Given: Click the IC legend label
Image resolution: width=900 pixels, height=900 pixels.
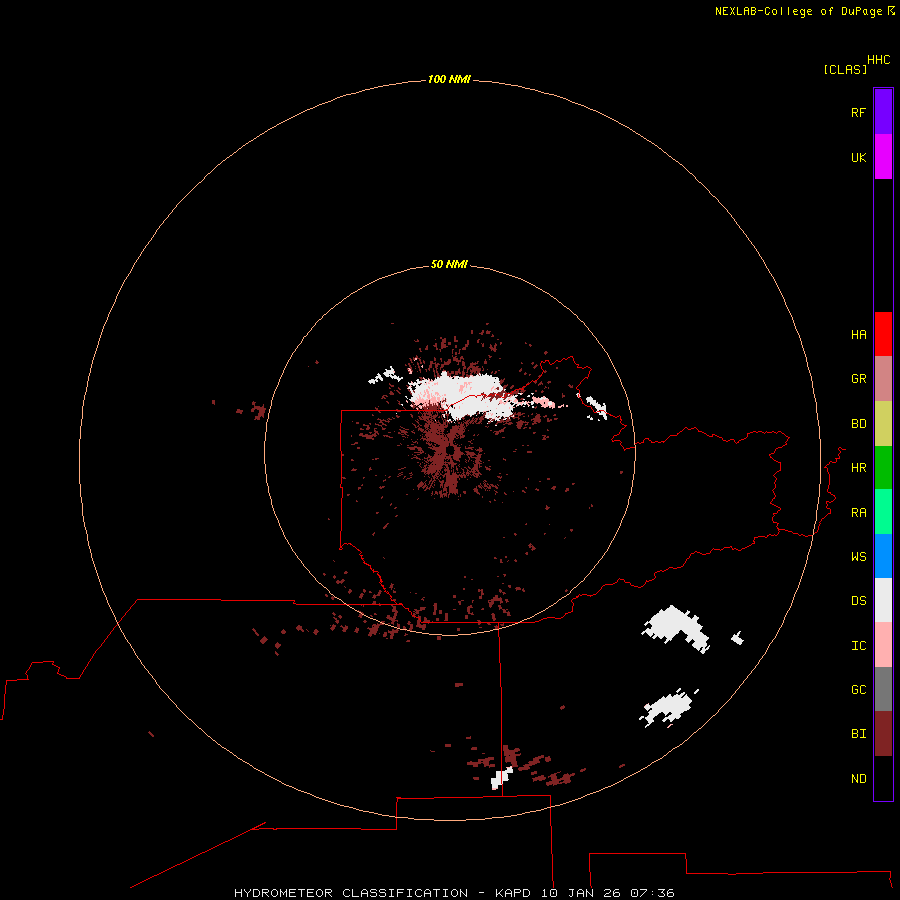Looking at the screenshot, I should click(x=858, y=645).
